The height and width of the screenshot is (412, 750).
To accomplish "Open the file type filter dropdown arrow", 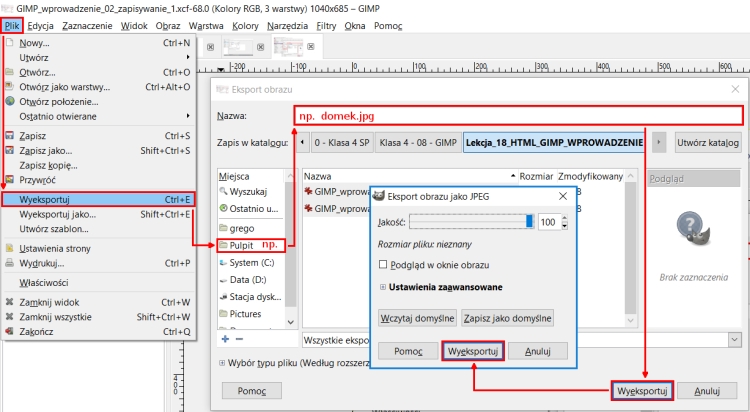I will click(735, 340).
